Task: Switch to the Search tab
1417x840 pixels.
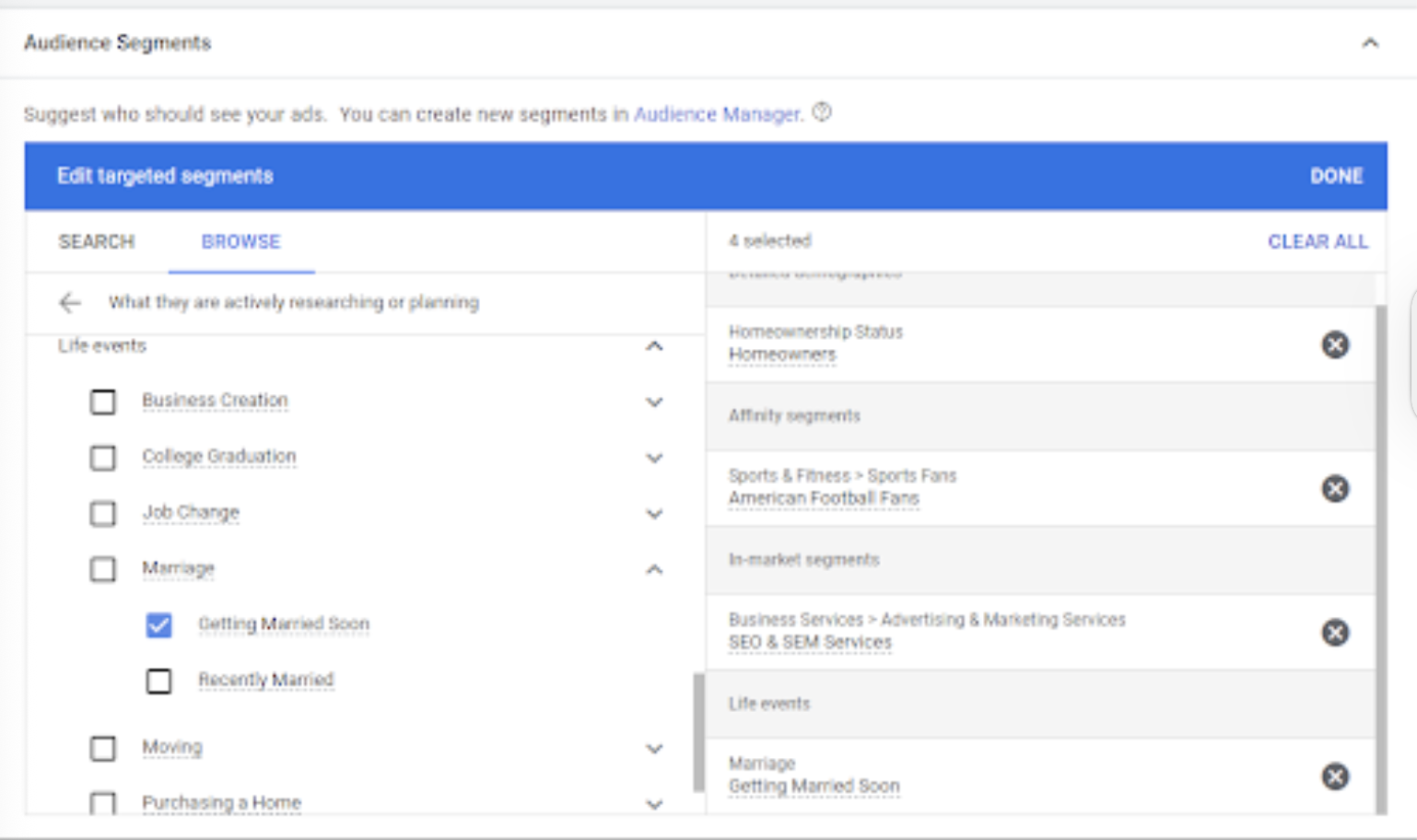Action: pos(97,241)
